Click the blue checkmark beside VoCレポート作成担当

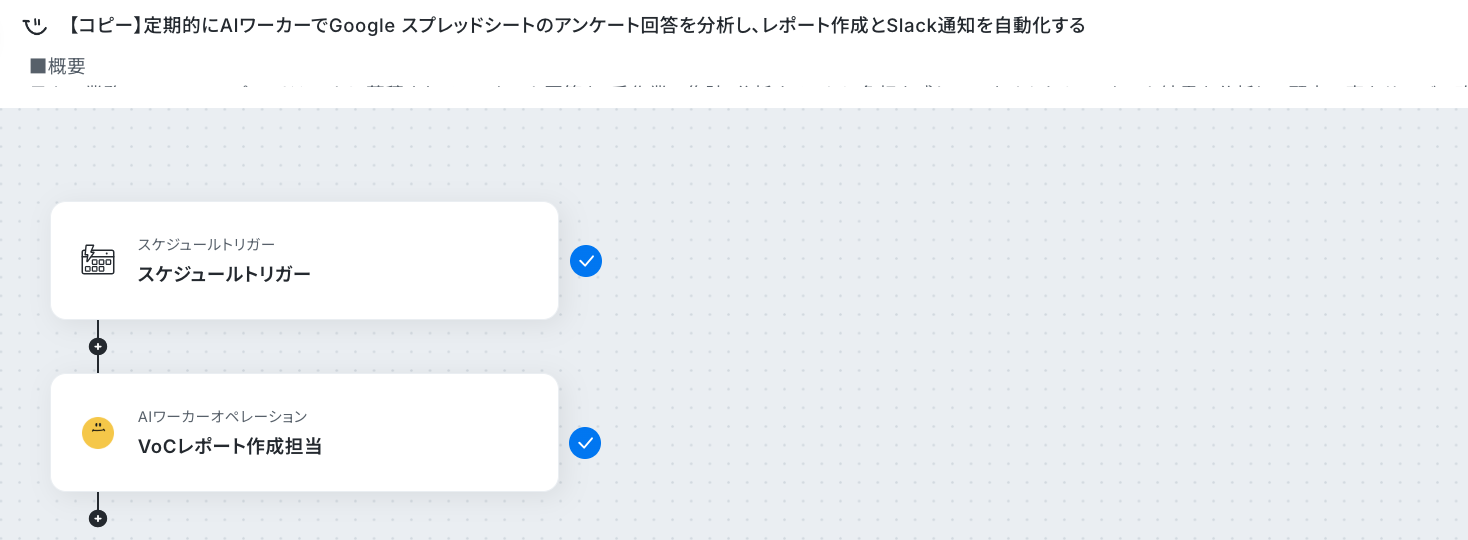(585, 443)
